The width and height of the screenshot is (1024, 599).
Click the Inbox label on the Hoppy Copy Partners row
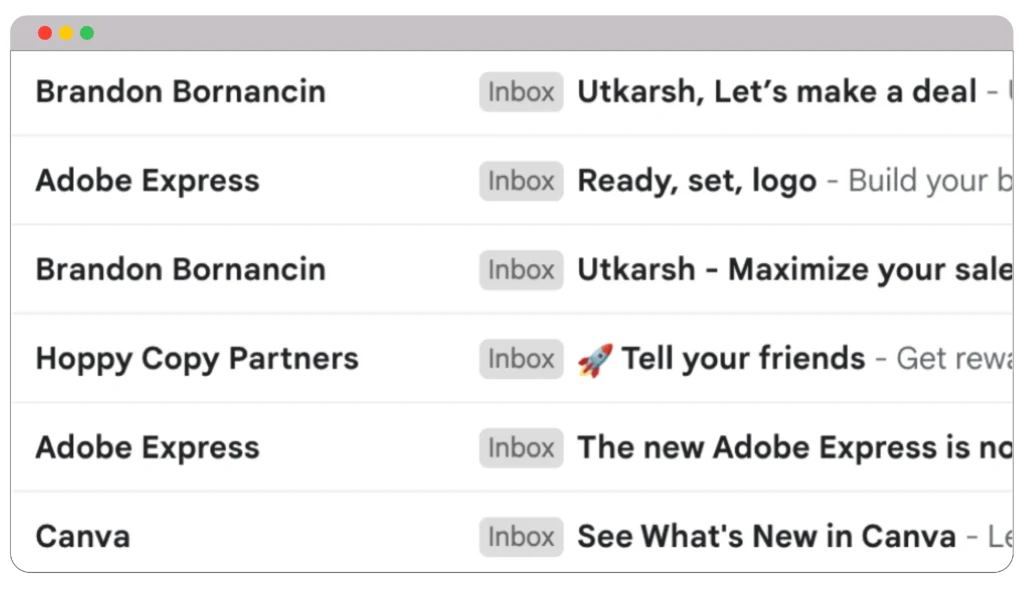click(520, 358)
